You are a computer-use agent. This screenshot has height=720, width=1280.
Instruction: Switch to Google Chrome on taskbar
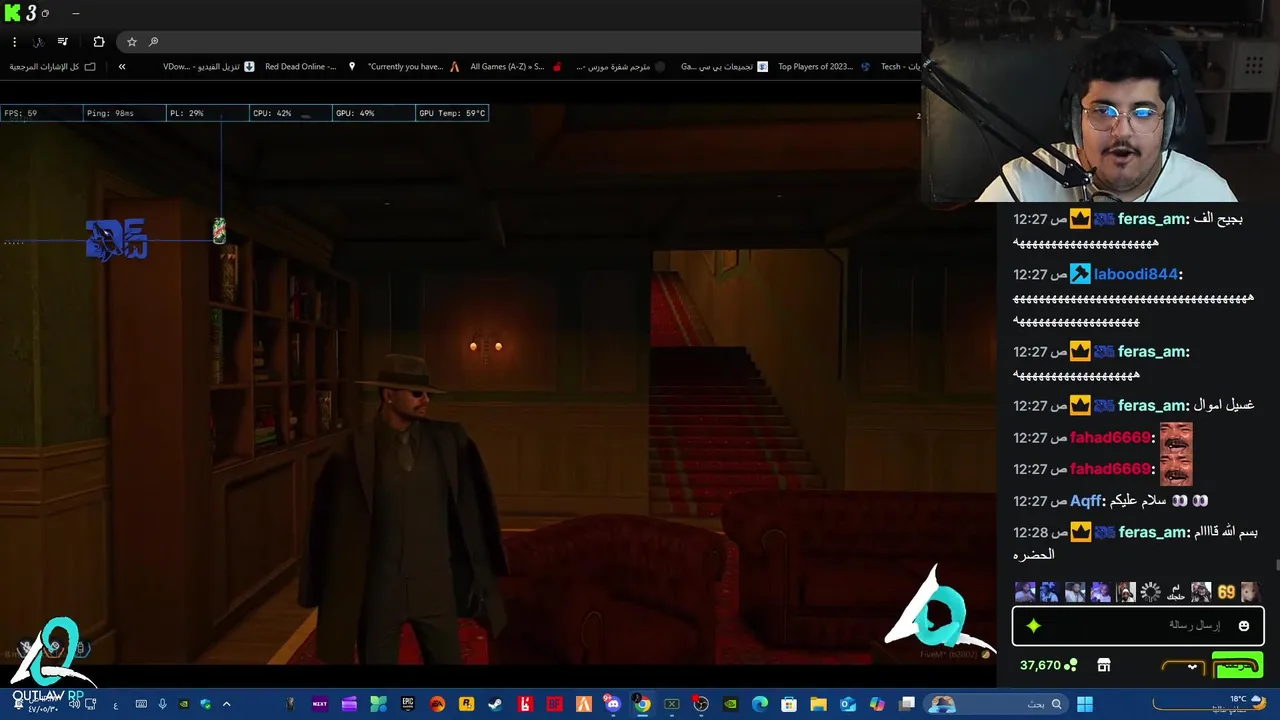click(x=642, y=704)
